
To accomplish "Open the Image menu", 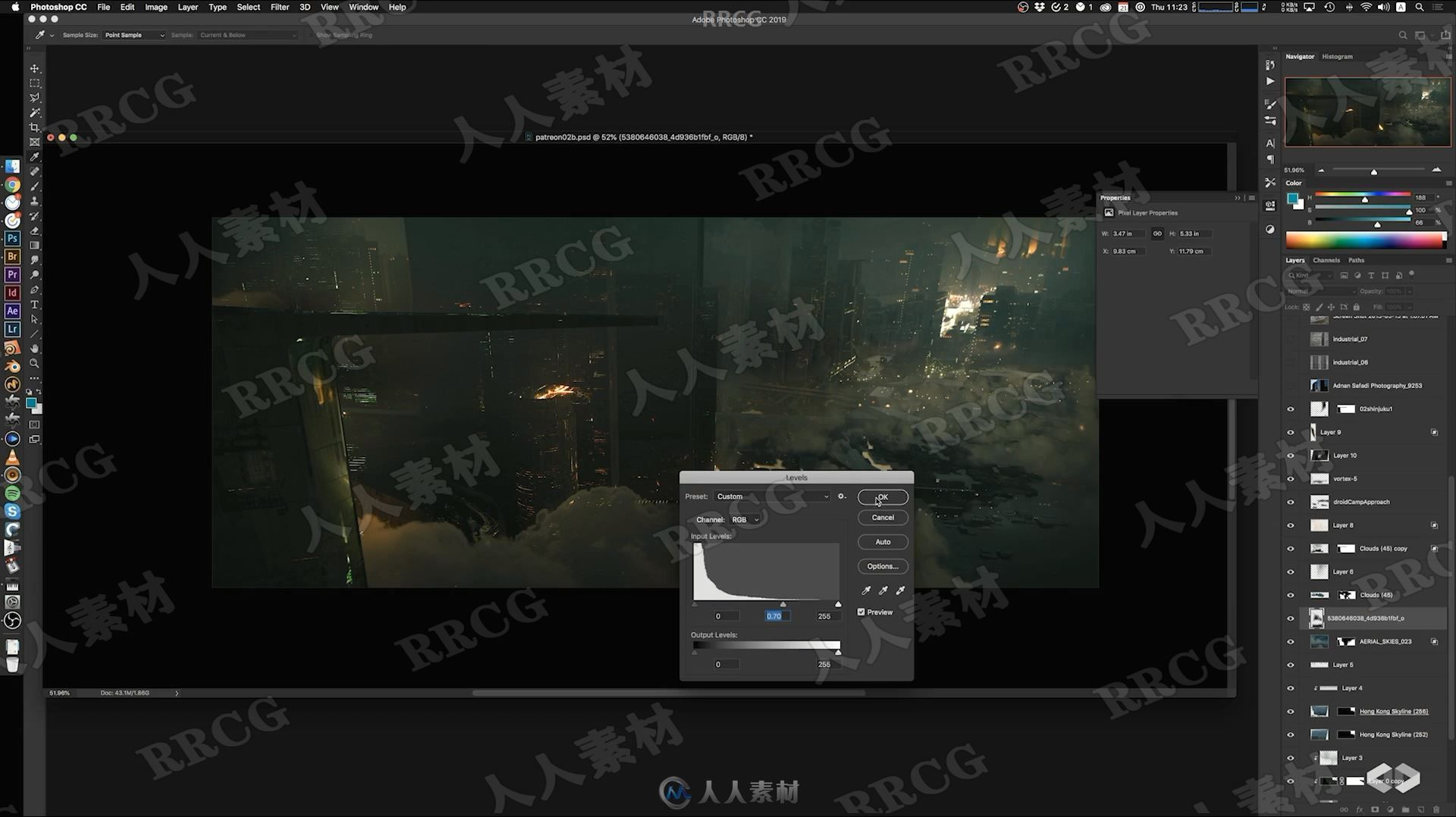I will click(155, 7).
